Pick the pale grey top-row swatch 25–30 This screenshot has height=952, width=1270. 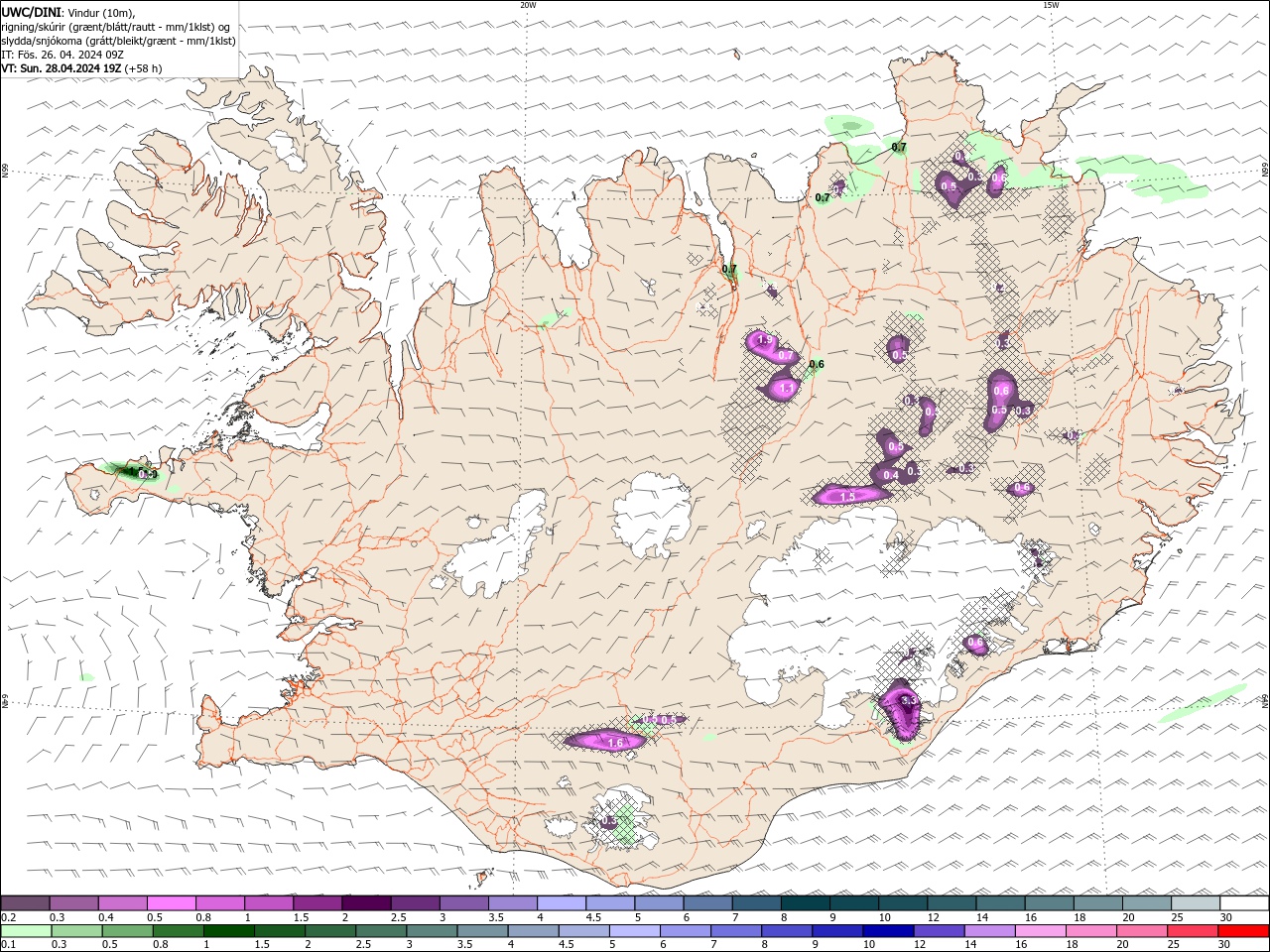pos(1195,903)
